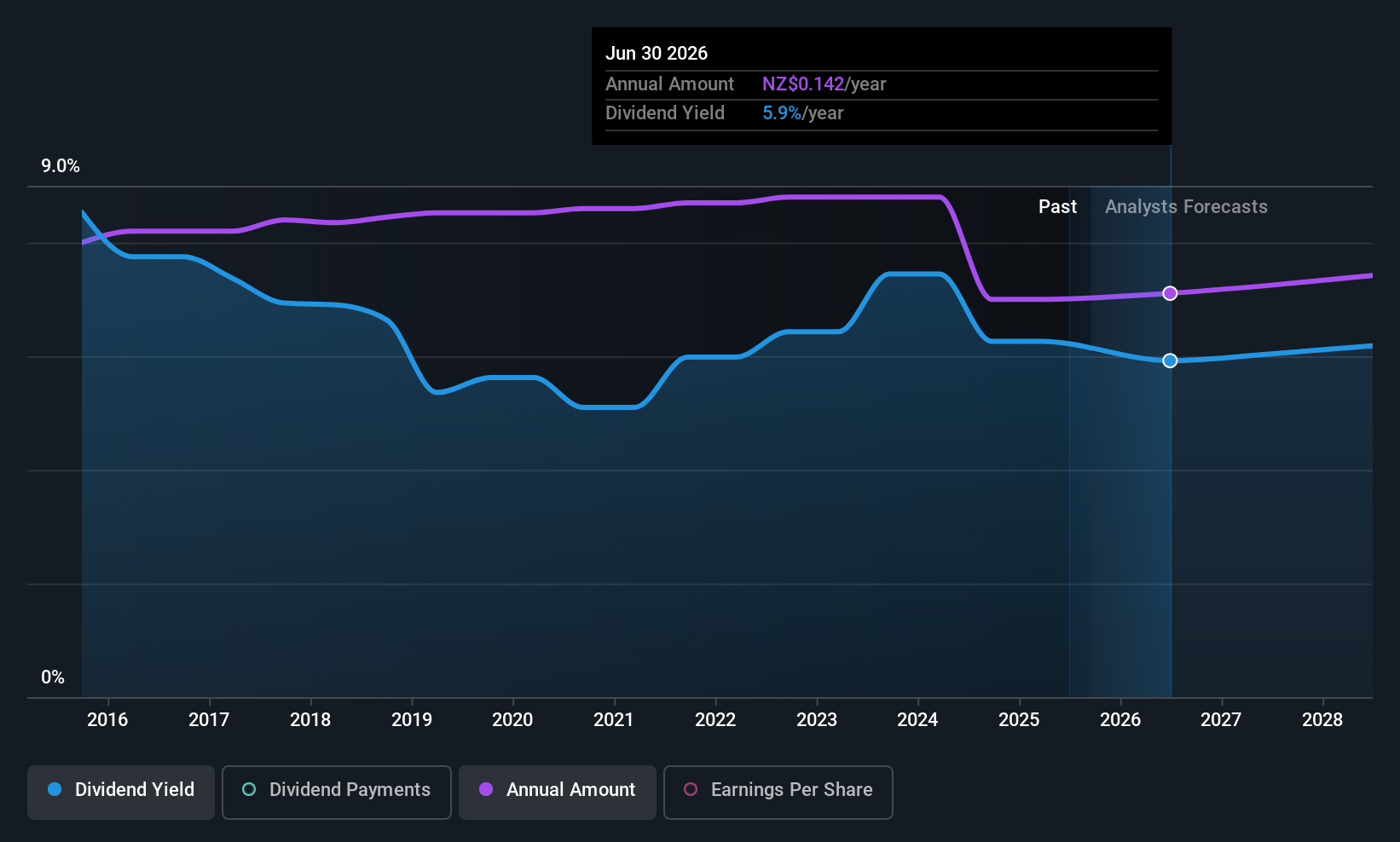The width and height of the screenshot is (1400, 842).
Task: Click the 2021 axis label
Action: (614, 720)
